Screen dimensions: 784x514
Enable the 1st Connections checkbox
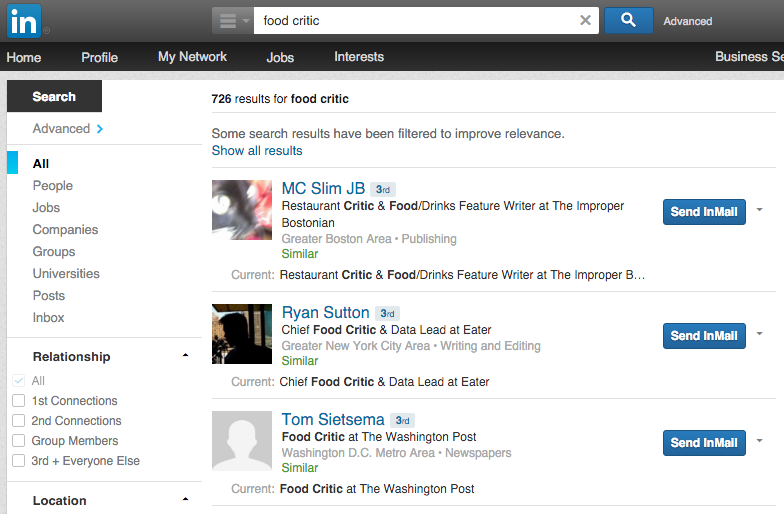[x=19, y=401]
